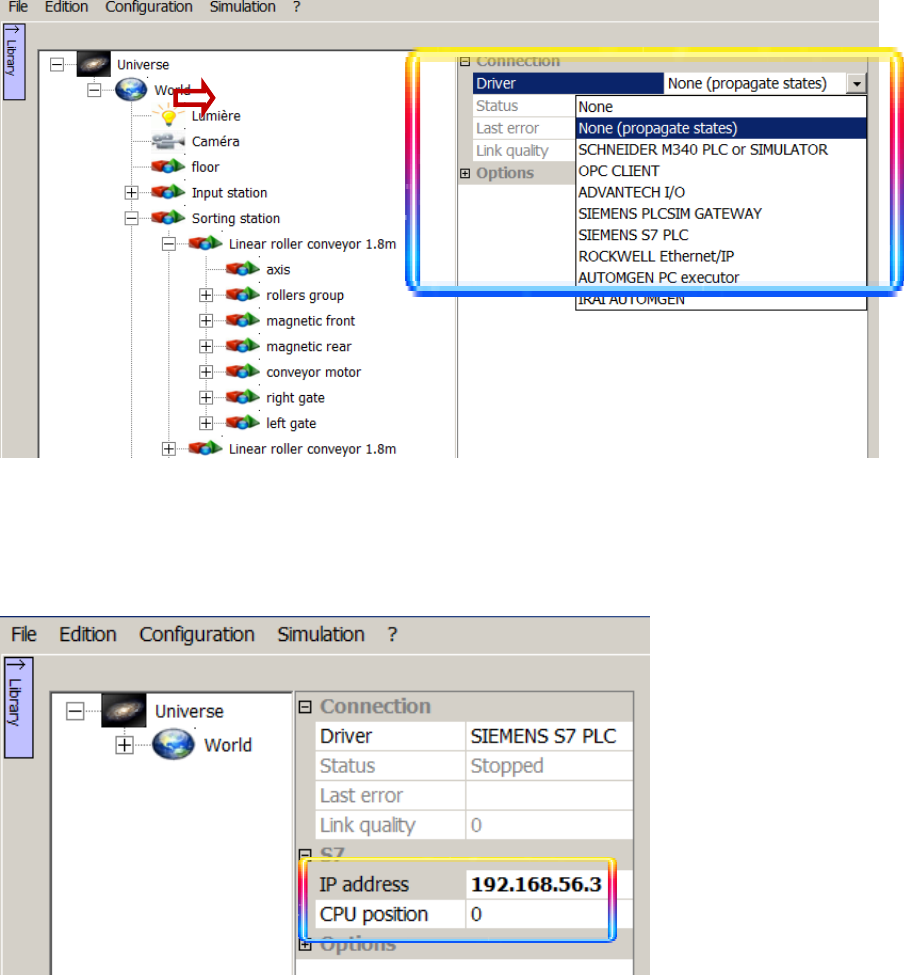The height and width of the screenshot is (975, 904).
Task: Open the ? help menu in the SIEMENS S7 PLC window
Action: click(x=392, y=634)
